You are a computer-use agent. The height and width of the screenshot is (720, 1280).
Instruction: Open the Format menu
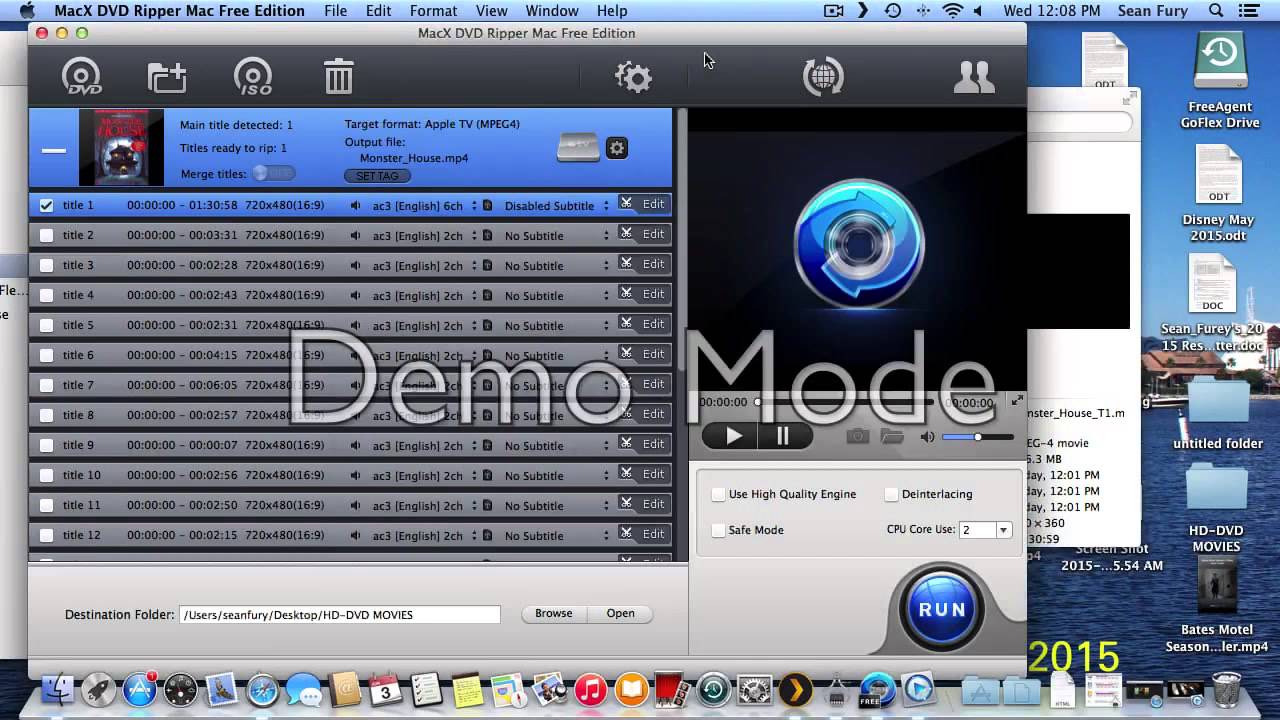(x=433, y=11)
